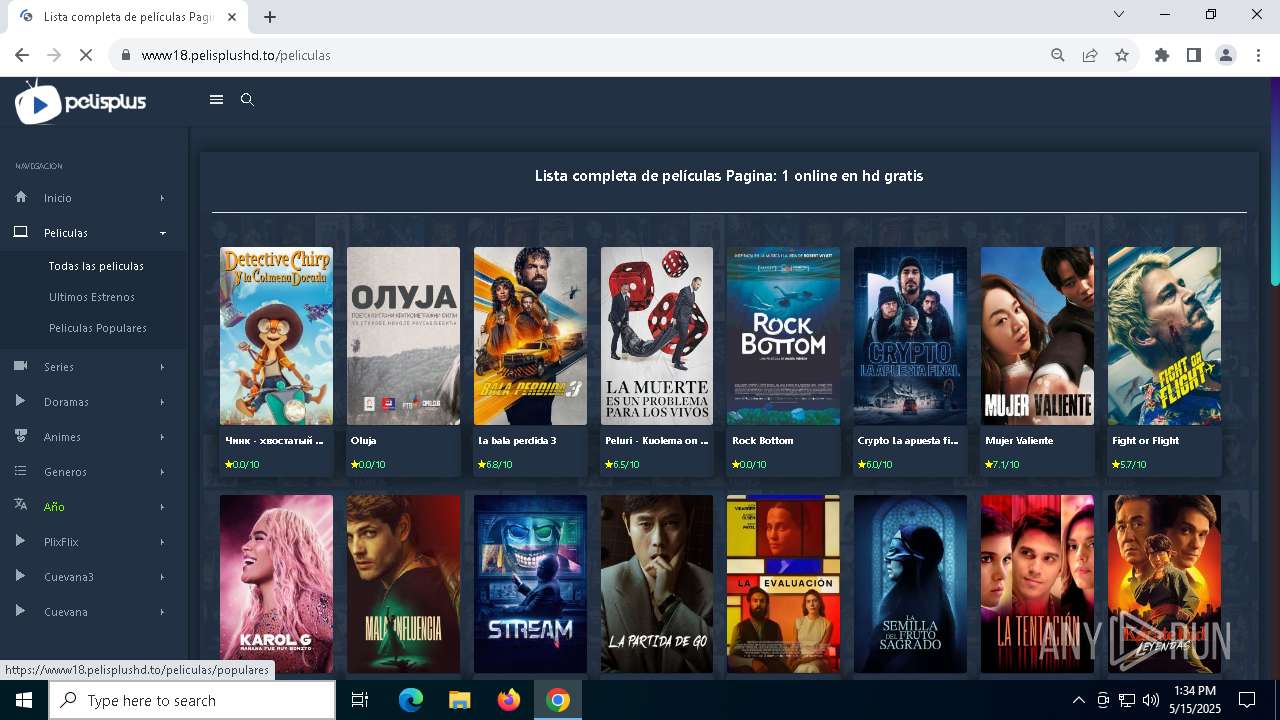Open the Crypto La apuesta final title
The height and width of the screenshot is (720, 1280).
pyautogui.click(x=908, y=440)
